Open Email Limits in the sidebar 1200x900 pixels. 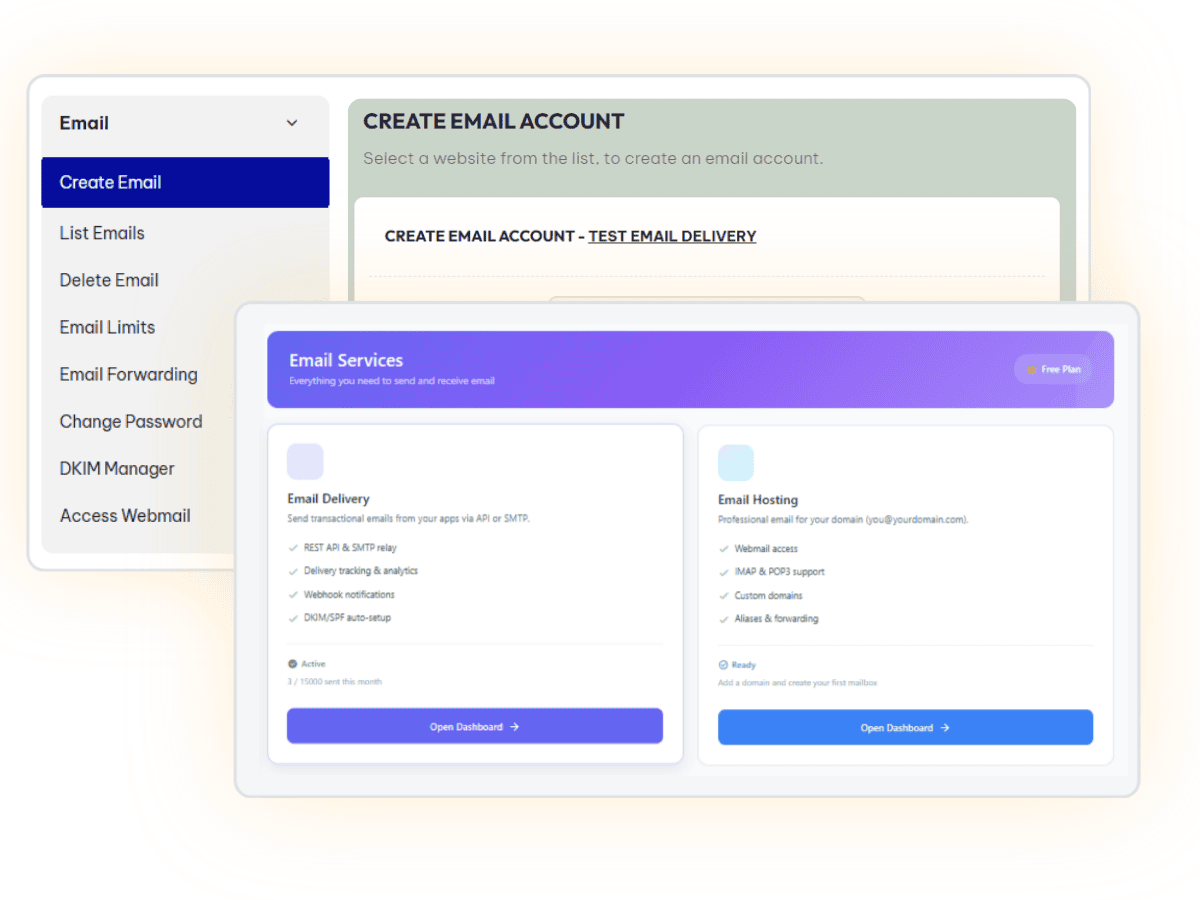tap(107, 327)
